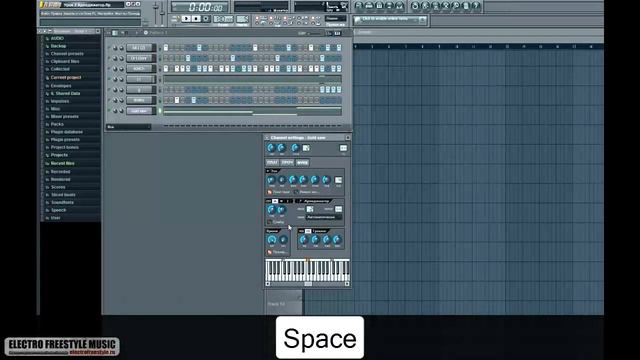Click the arpeggiator time knob
Image resolution: width=640 pixels, height=360 pixels.
[x=271, y=210]
